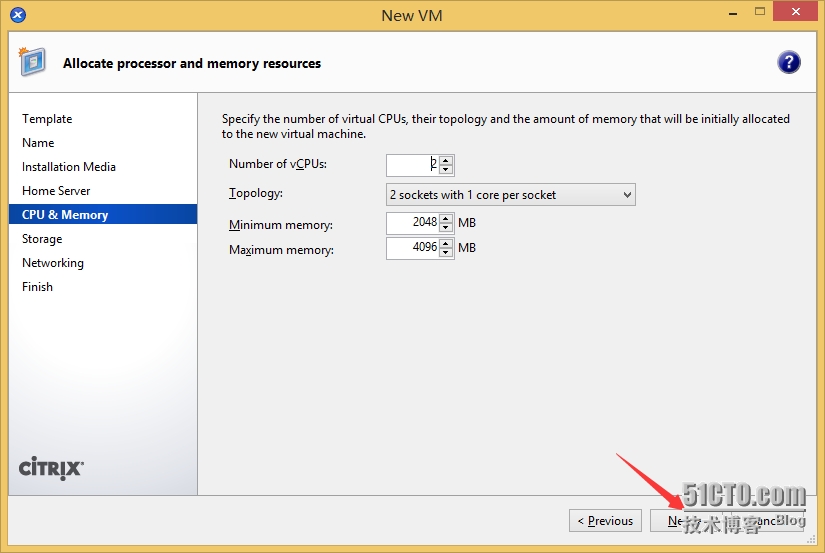
Task: Click the "Topology:" label
Action: click(256, 194)
